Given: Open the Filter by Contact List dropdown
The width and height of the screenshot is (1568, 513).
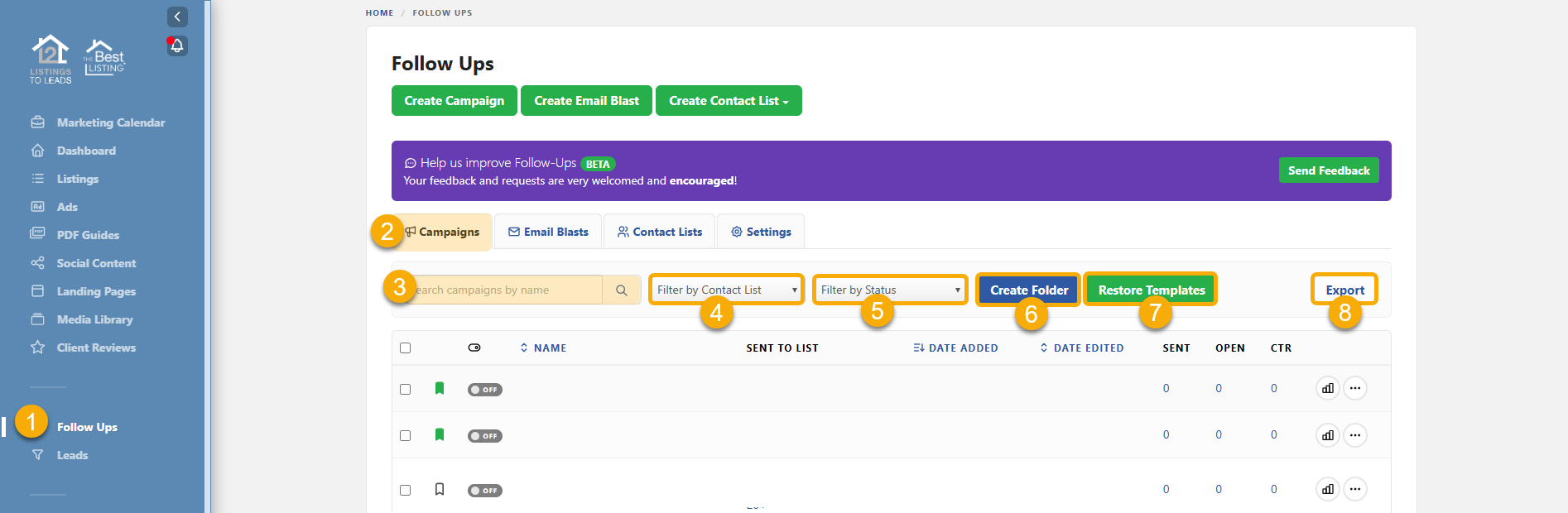Looking at the screenshot, I should tap(726, 290).
